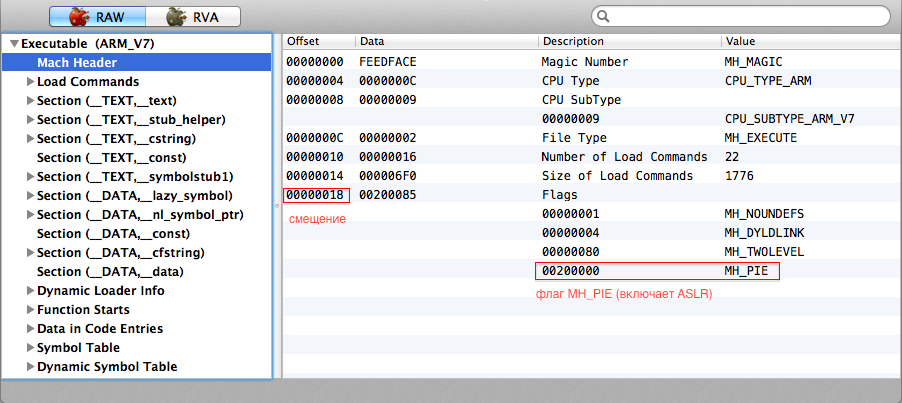This screenshot has height=403, width=902.
Task: Select the CPU_TYPE_ARM value
Action: pyautogui.click(x=768, y=80)
